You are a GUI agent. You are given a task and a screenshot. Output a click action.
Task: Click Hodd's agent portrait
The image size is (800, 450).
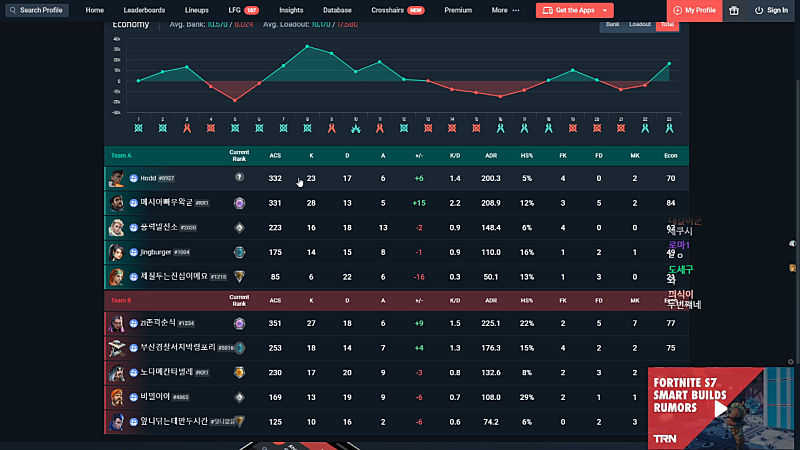[x=116, y=178]
